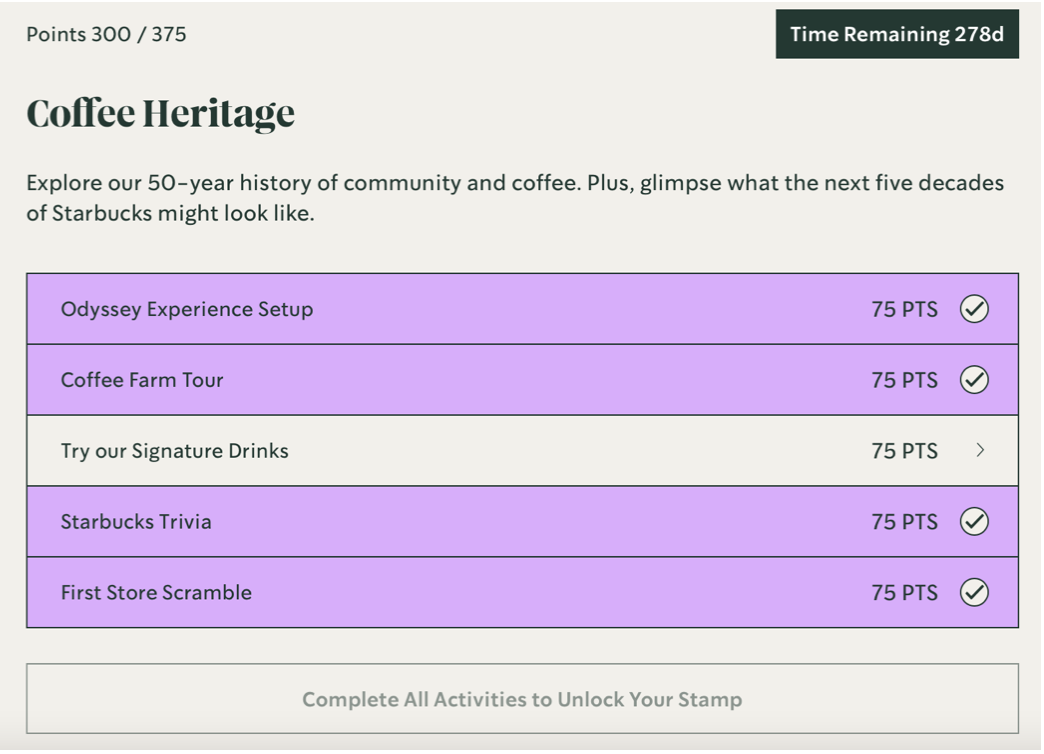Click the First Store Scramble checkmark icon

(x=974, y=593)
